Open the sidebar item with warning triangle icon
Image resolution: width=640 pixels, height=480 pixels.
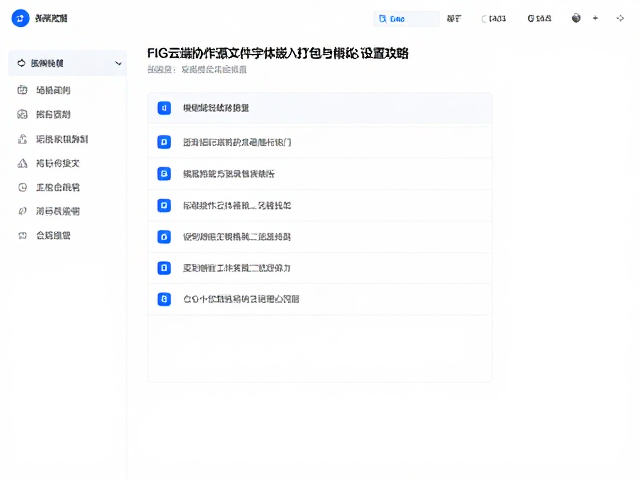point(48,163)
